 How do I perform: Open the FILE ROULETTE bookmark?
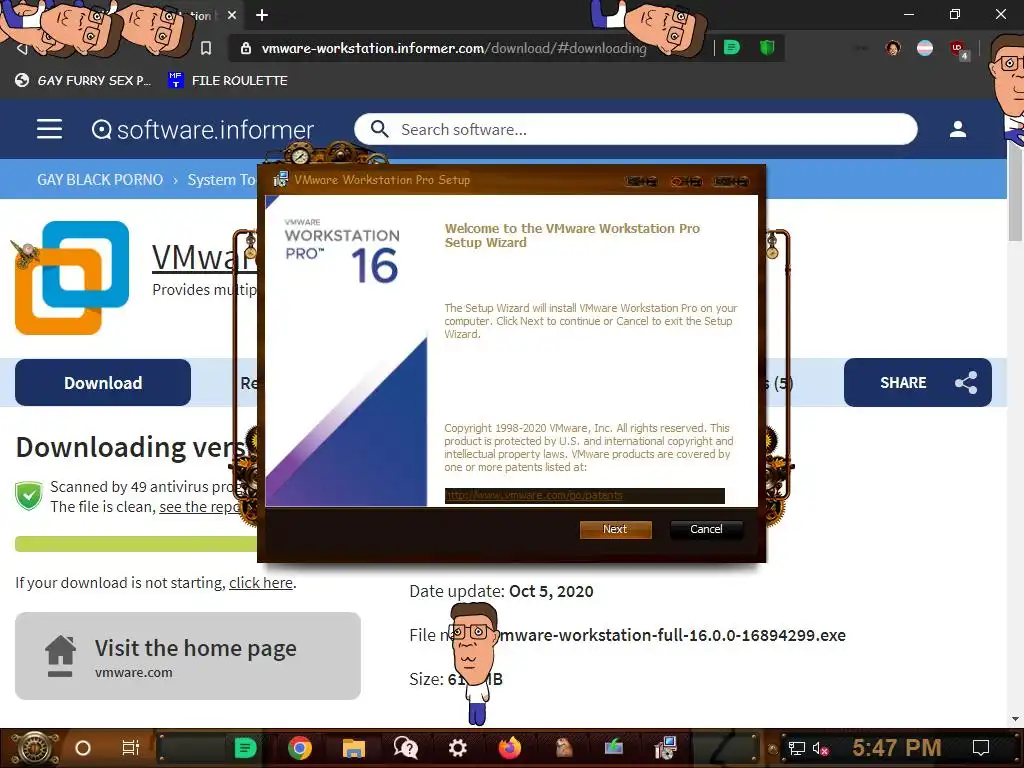pos(228,80)
